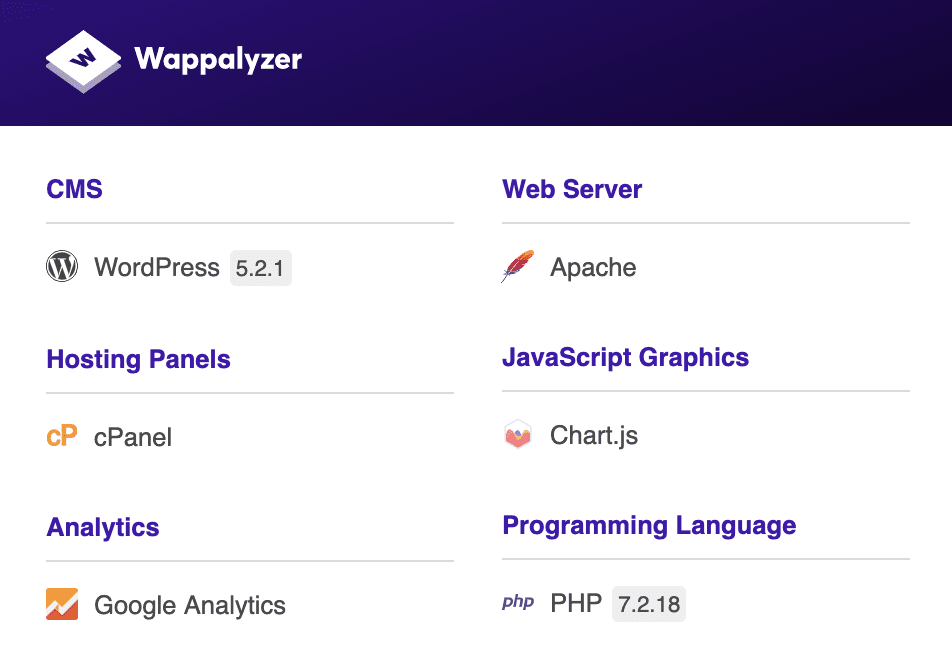This screenshot has width=952, height=660.
Task: Open the cPanel technology link
Action: [133, 437]
